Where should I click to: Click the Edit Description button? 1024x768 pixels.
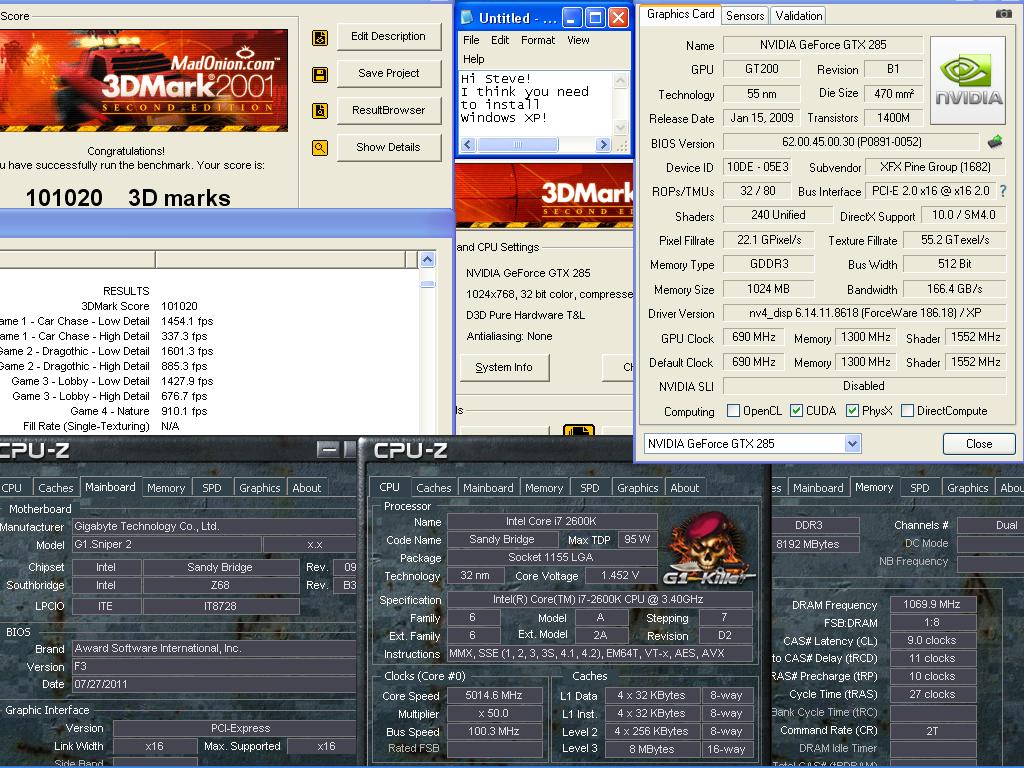[389, 37]
